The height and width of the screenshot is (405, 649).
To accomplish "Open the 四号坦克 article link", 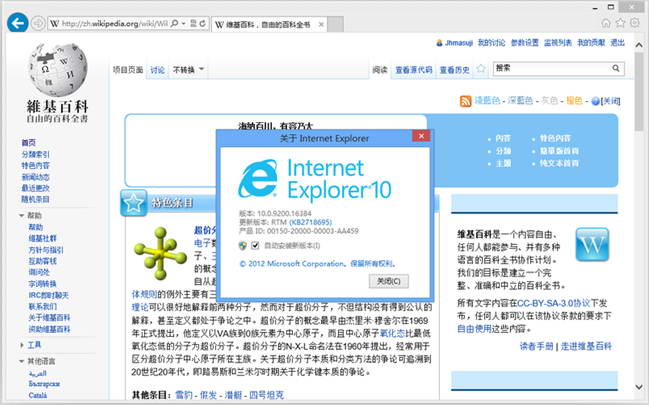I will 266,395.
